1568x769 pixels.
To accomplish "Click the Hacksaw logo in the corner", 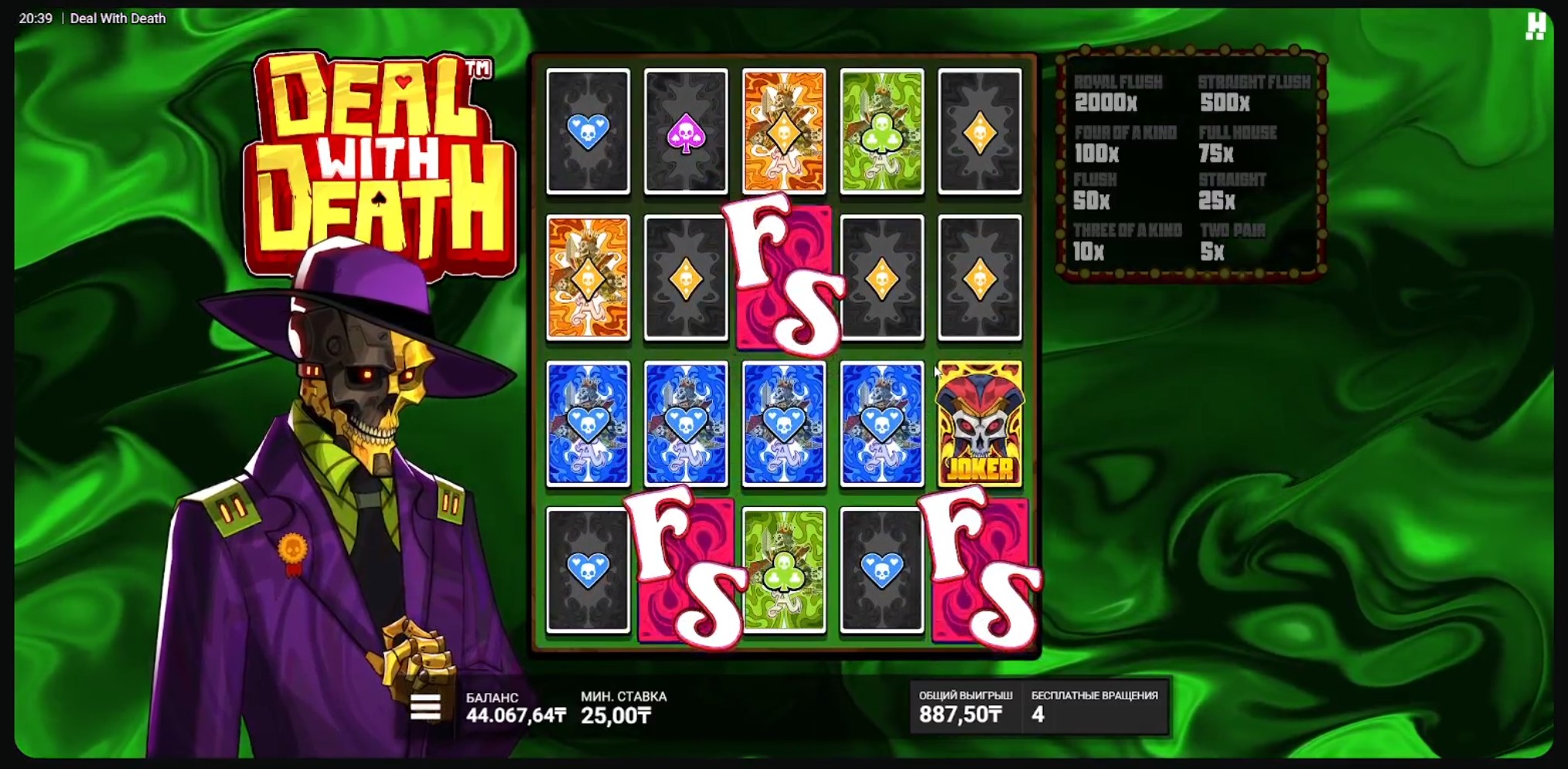I will (x=1536, y=26).
